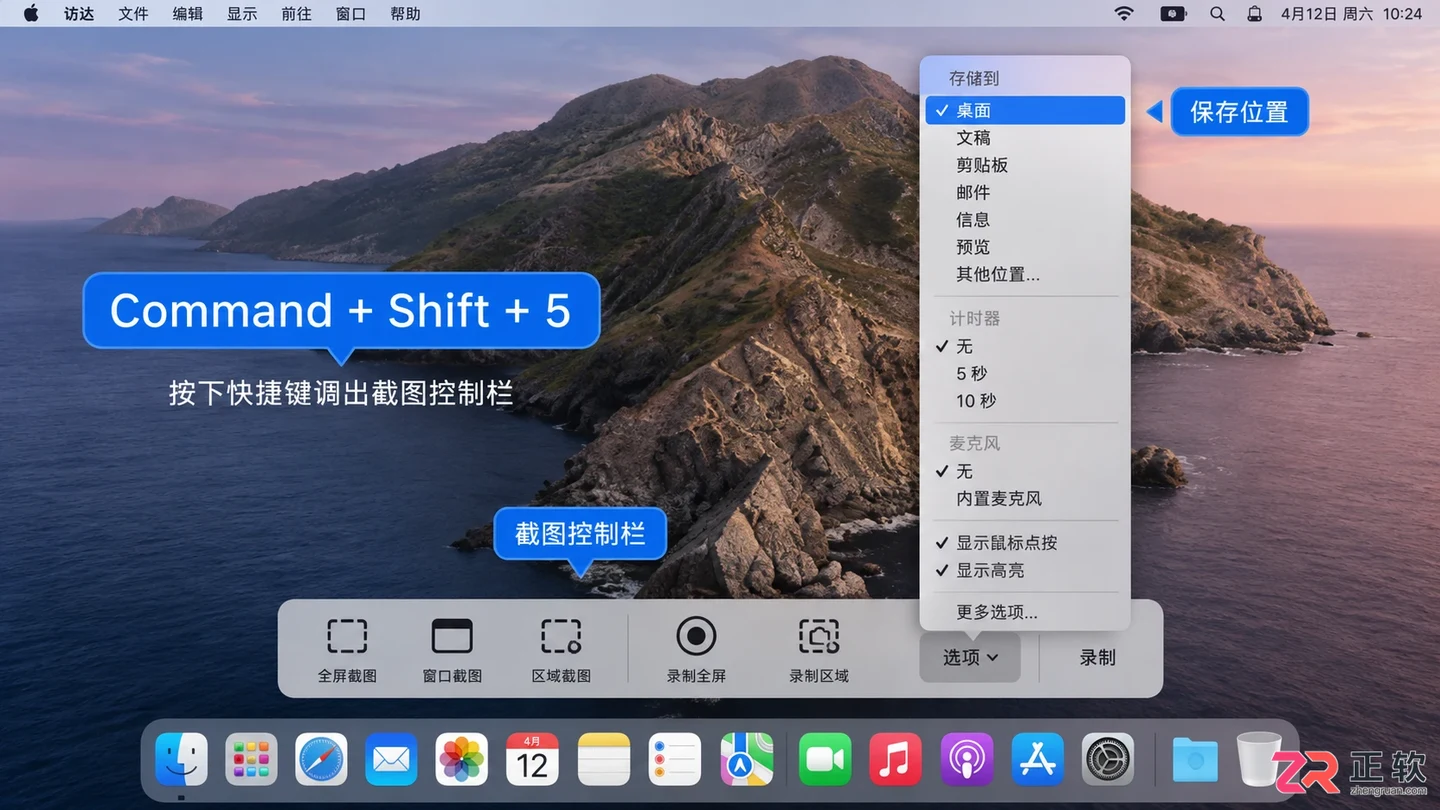Image resolution: width=1440 pixels, height=810 pixels.
Task: Open Photos app from Dock
Action: [462, 759]
